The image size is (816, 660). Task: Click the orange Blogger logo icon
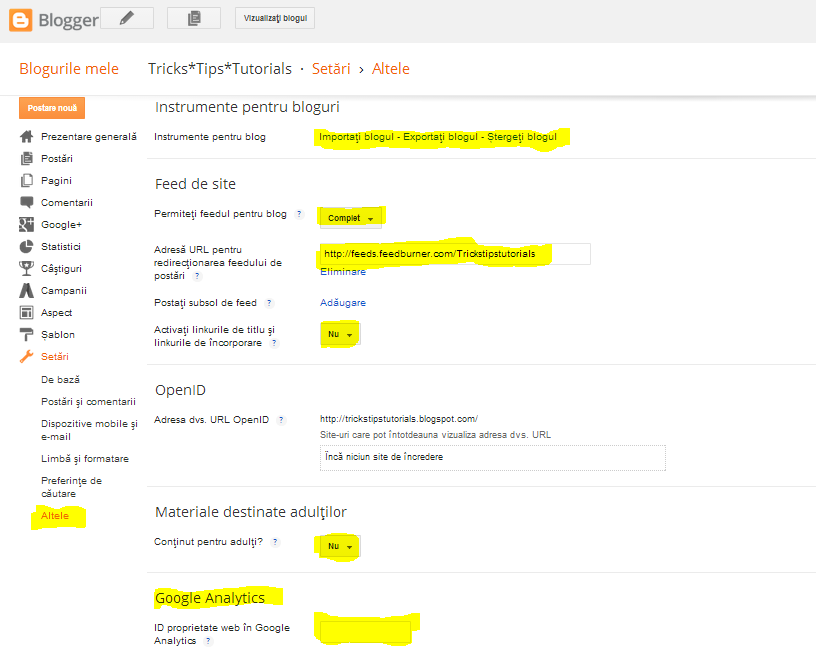pos(21,20)
